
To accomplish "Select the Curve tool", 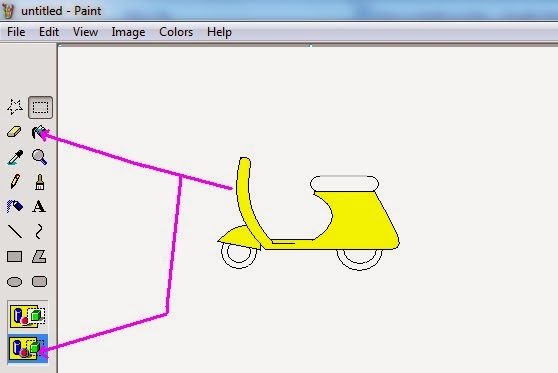I will coord(39,231).
